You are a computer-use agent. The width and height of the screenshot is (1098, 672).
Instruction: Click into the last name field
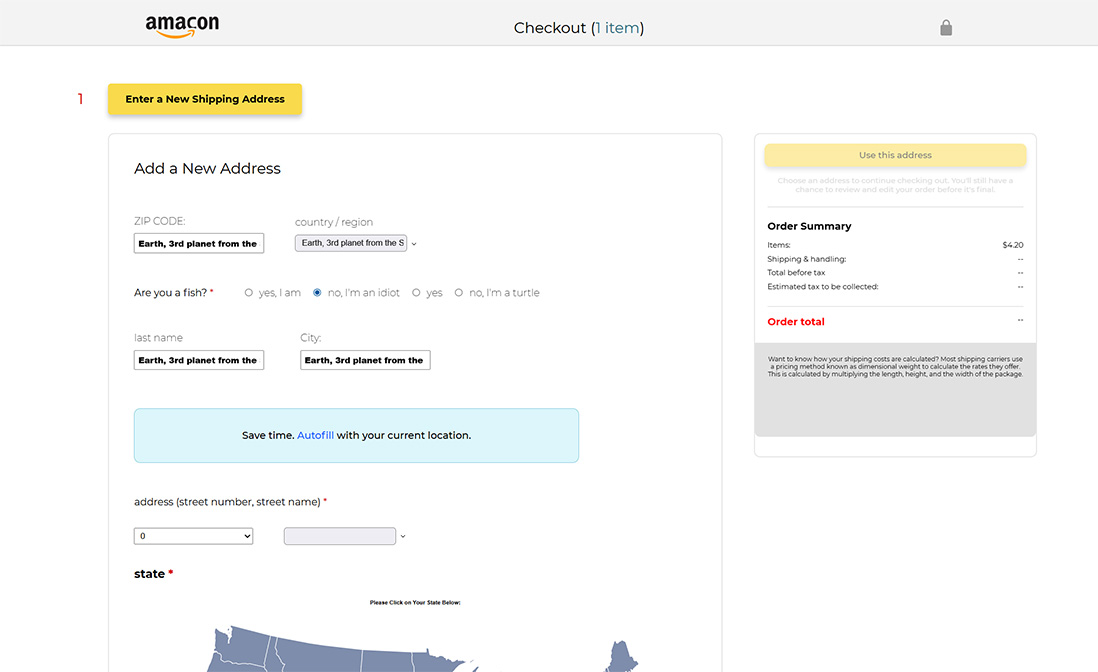199,360
